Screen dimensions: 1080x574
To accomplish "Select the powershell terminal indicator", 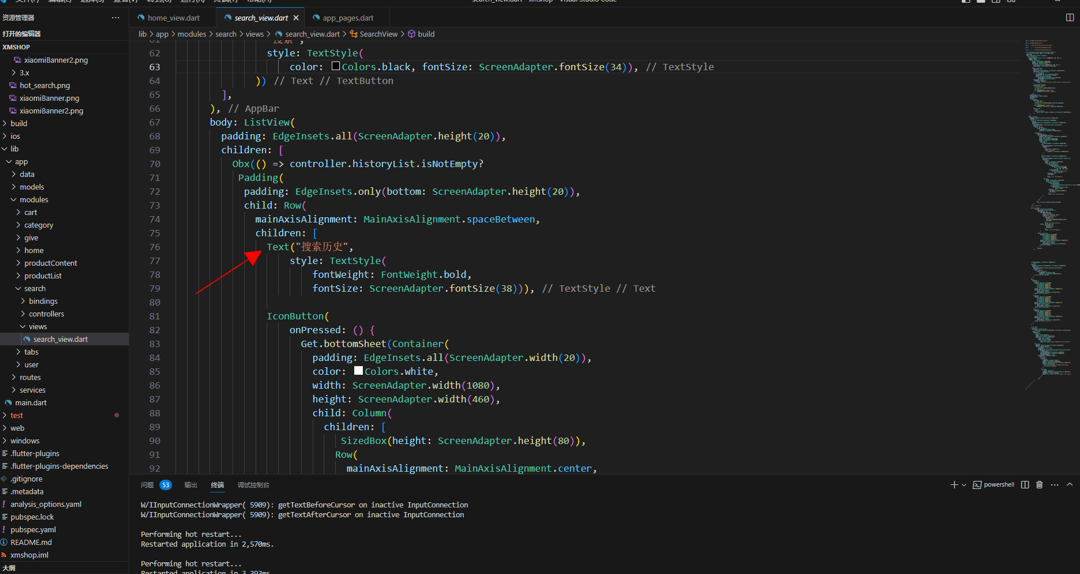I will coord(993,485).
